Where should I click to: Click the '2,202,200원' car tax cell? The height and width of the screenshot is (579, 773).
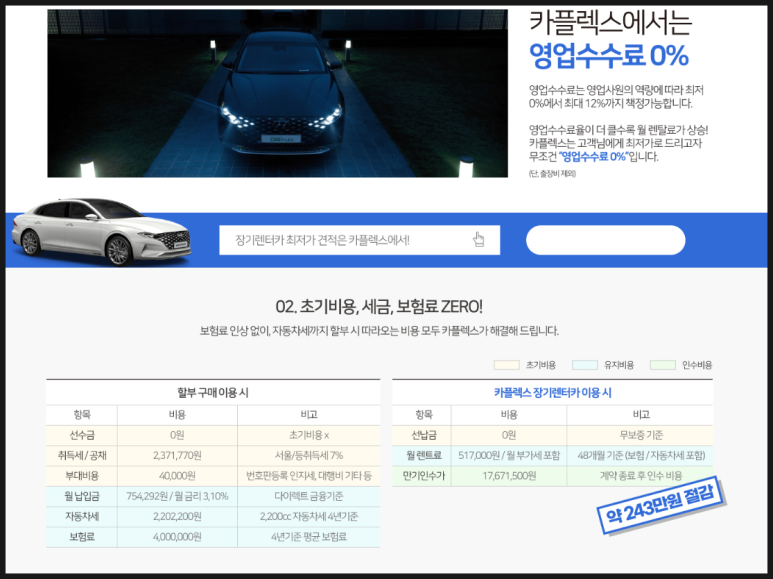[x=177, y=516]
